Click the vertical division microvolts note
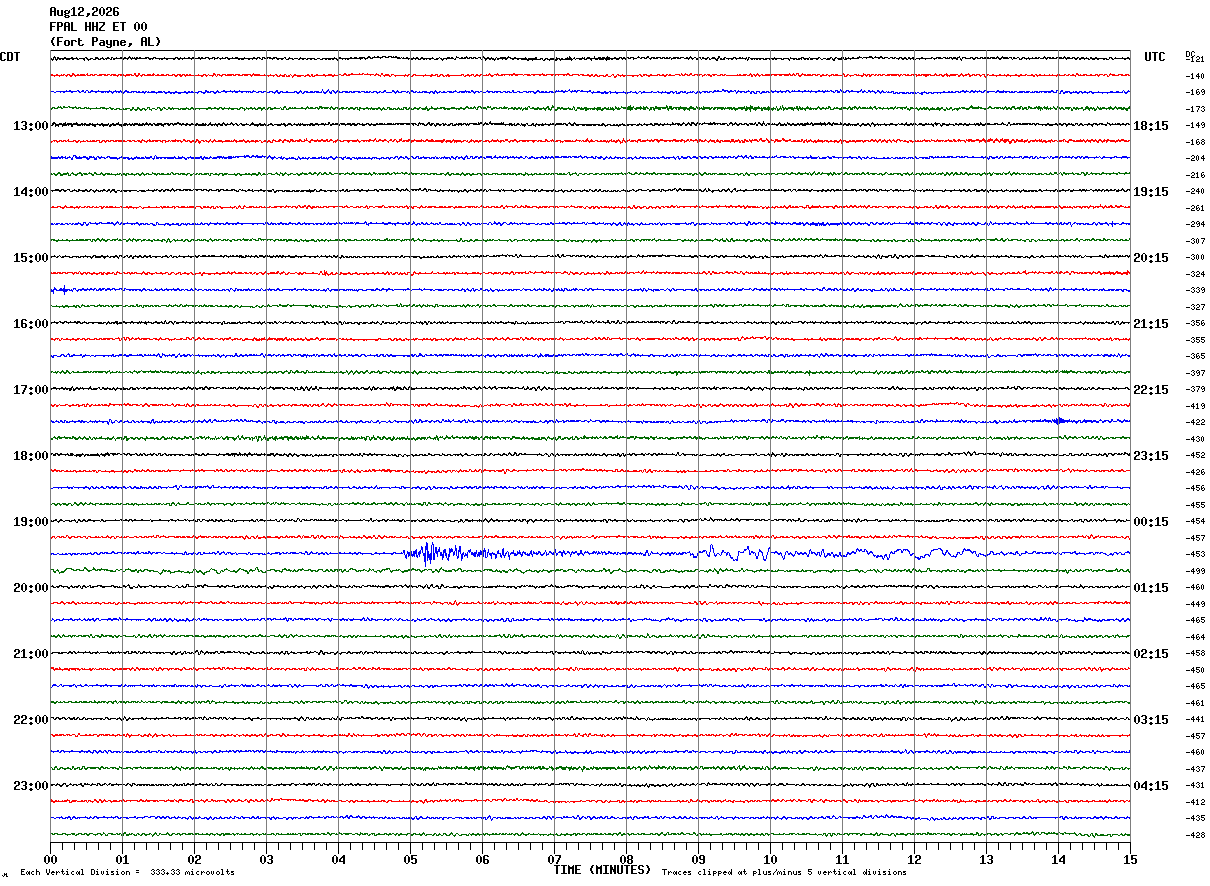Screen dimensions: 1210x886 click(x=127, y=873)
